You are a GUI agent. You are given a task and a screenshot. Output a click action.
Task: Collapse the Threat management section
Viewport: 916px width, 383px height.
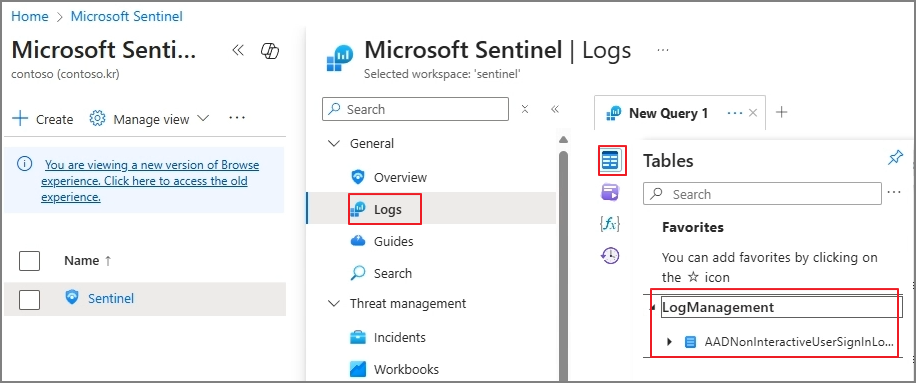click(x=334, y=304)
